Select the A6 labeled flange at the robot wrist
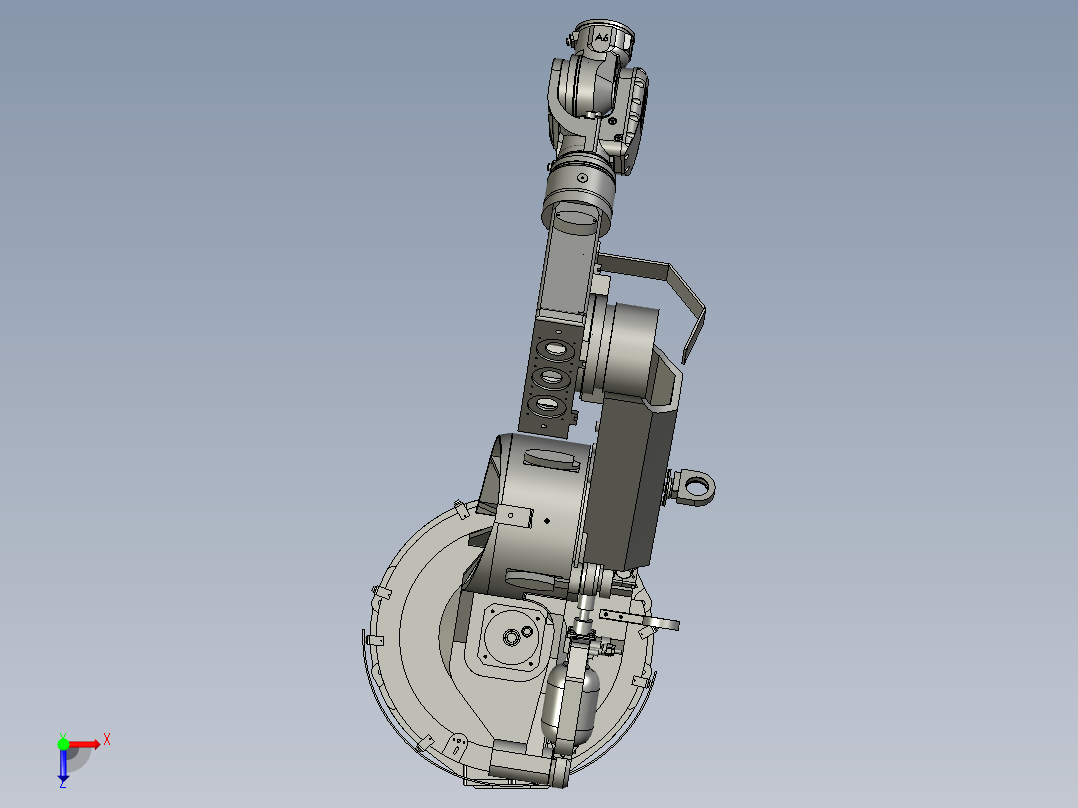The height and width of the screenshot is (808, 1078). [603, 38]
